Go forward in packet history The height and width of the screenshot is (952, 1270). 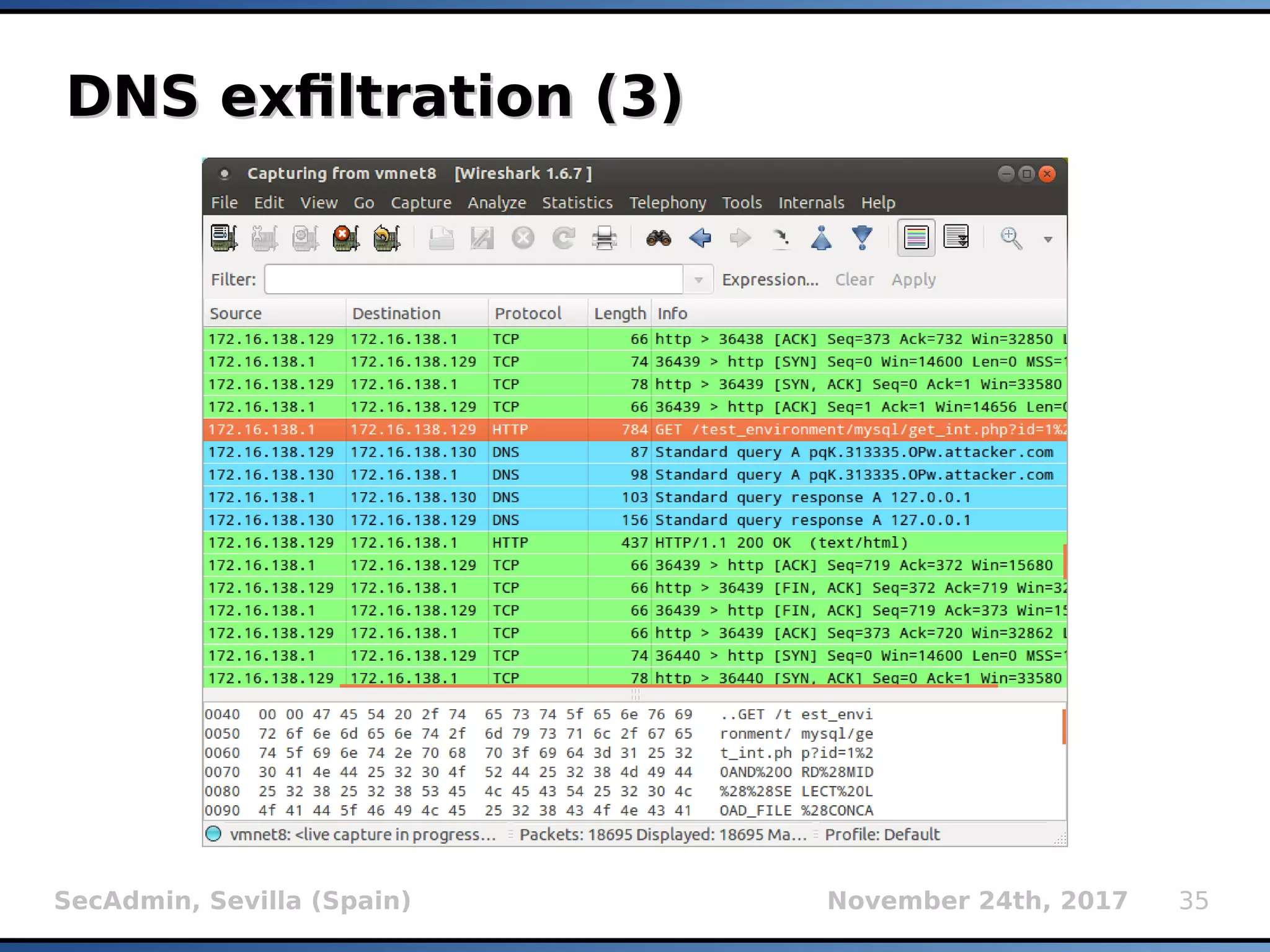(x=740, y=237)
